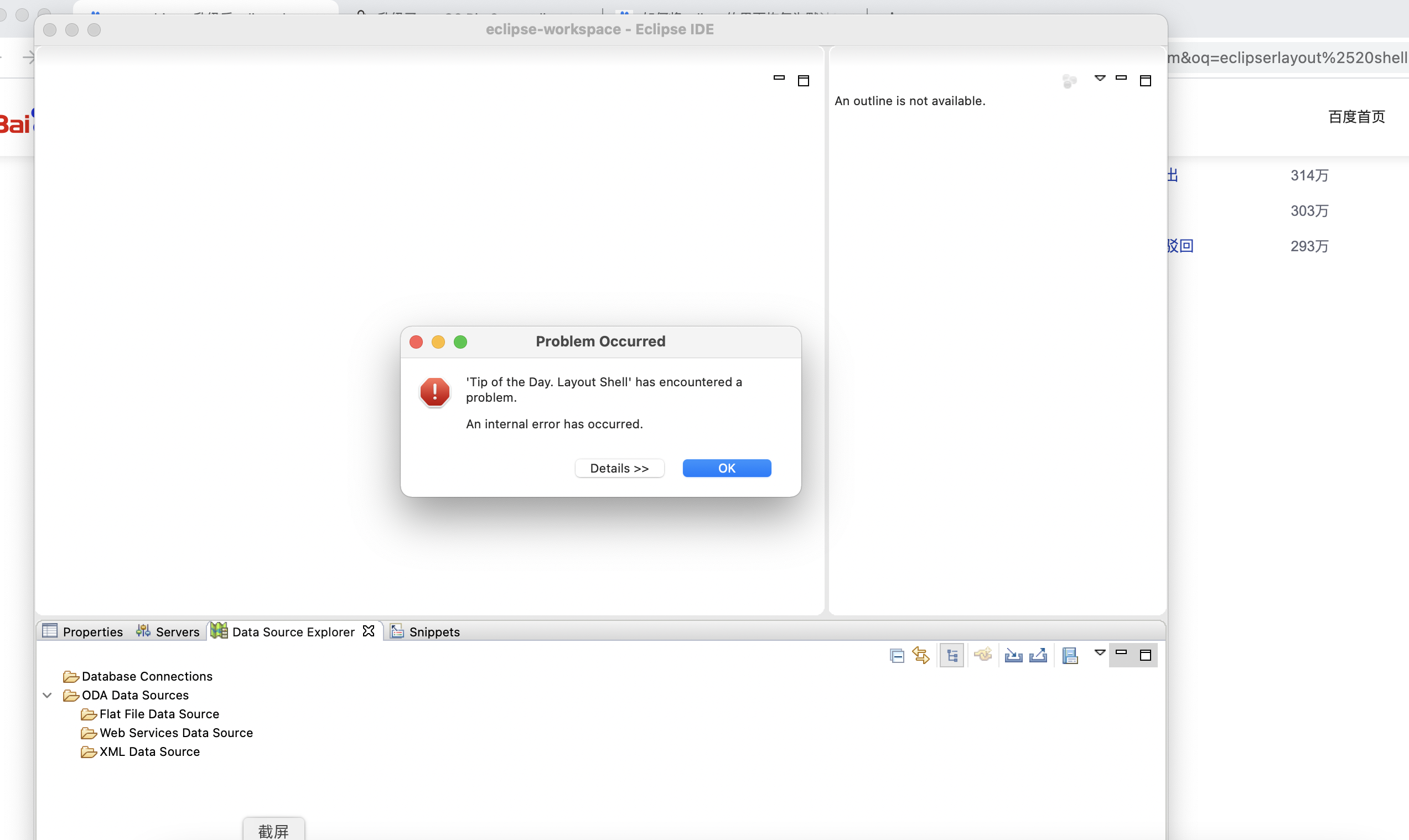Click the Problem Occurred dialog title
This screenshot has height=840, width=1409.
[x=600, y=341]
